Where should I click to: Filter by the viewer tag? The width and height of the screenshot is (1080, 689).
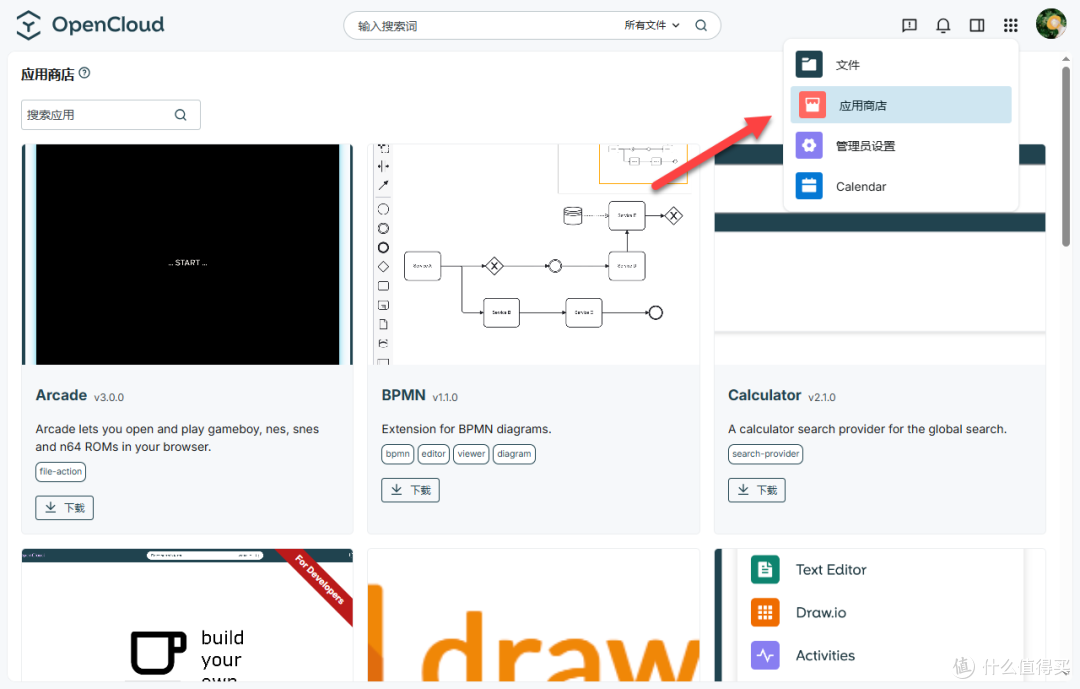point(471,454)
